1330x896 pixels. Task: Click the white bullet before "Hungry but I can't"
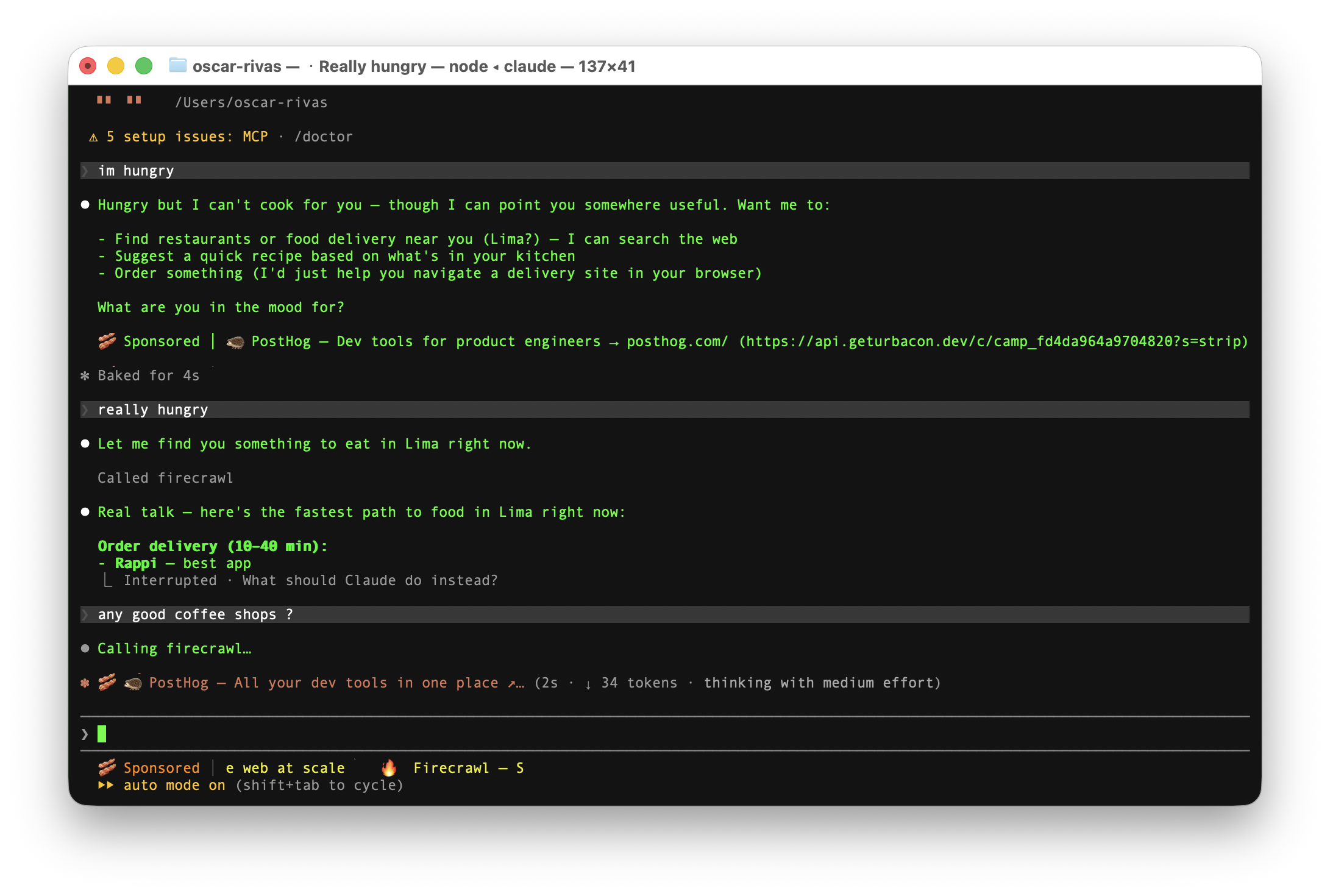[x=85, y=205]
